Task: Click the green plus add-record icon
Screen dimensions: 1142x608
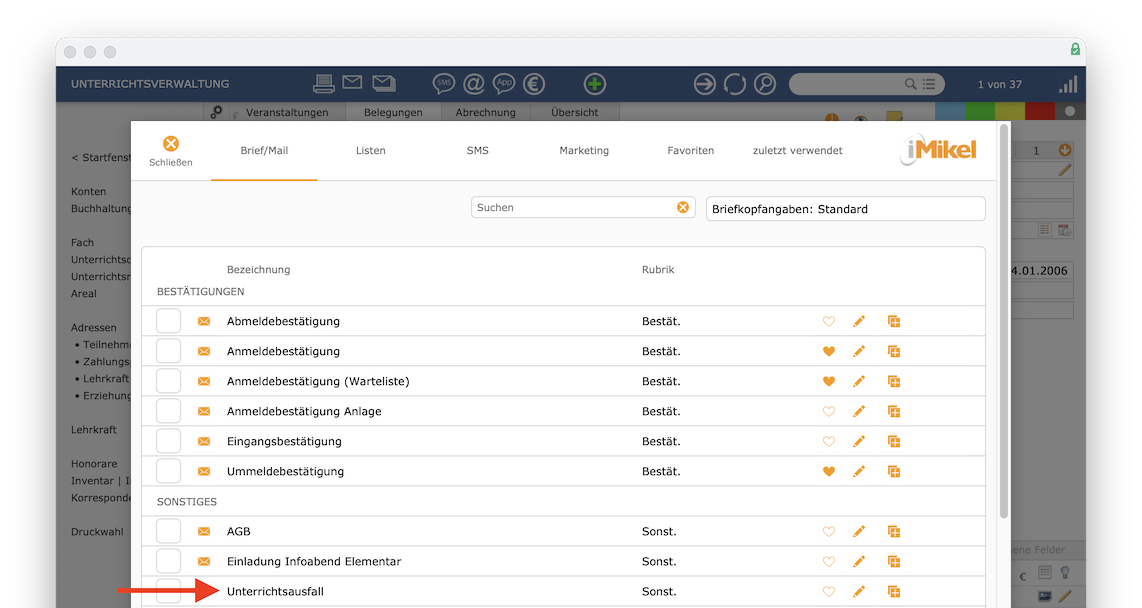Action: [594, 84]
